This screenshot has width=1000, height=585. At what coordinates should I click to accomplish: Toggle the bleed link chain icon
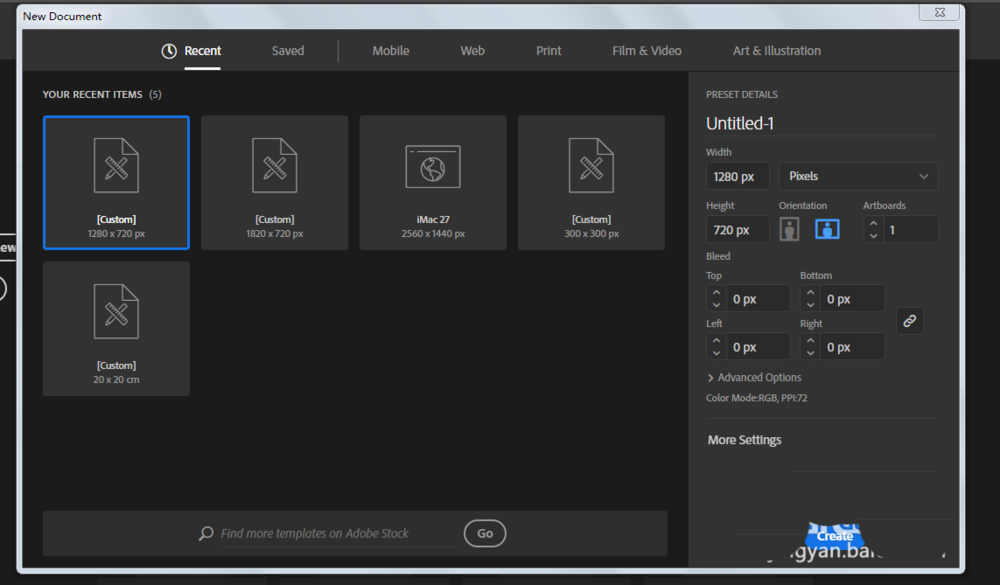[x=909, y=321]
